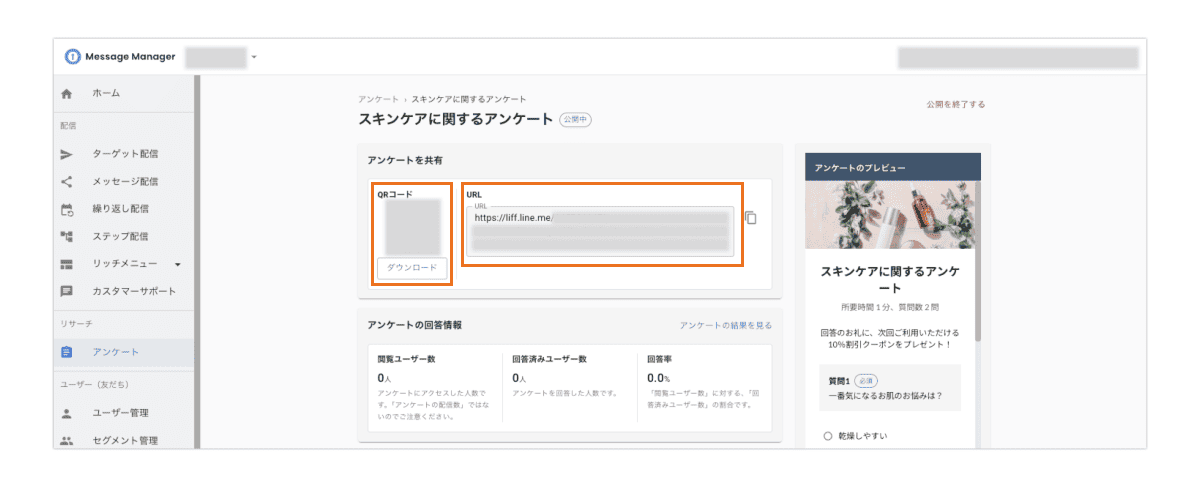Click the ターゲット配信 paper-plane icon
Viewport: 1200px width, 487px height.
[x=67, y=154]
